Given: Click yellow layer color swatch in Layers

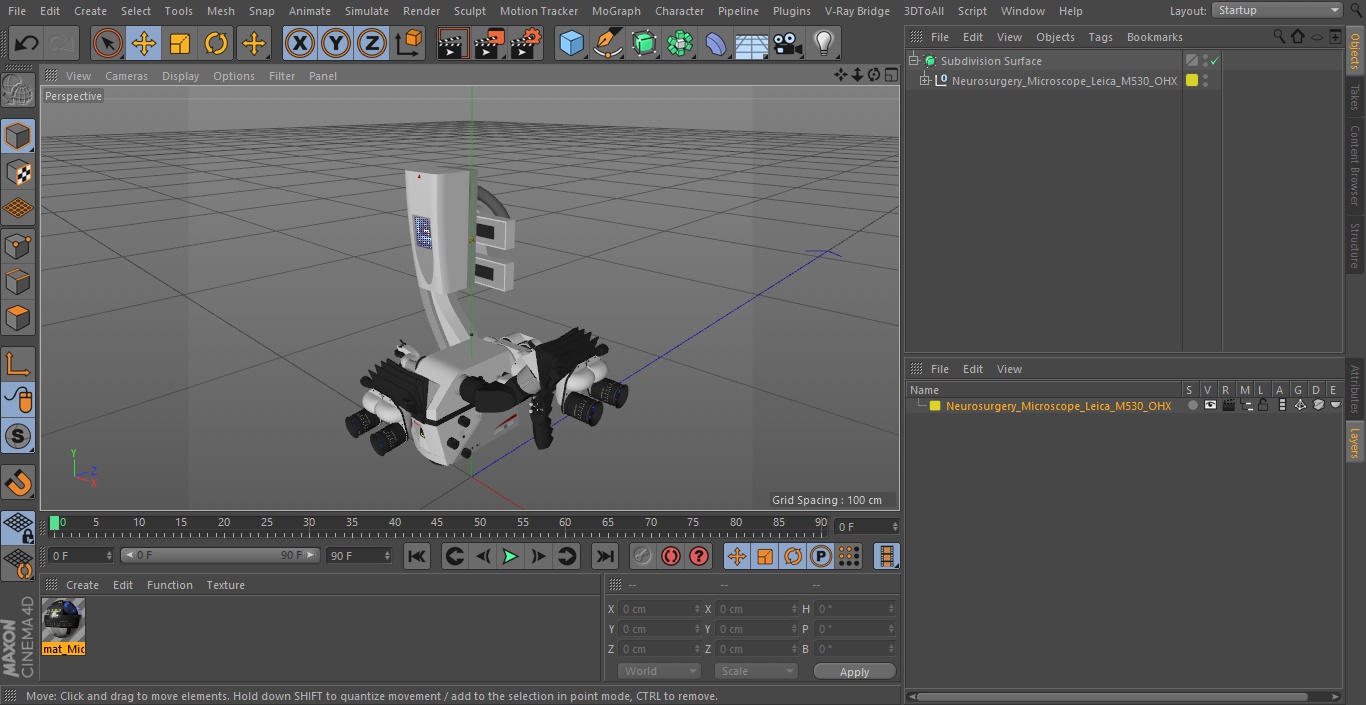Looking at the screenshot, I should [x=935, y=406].
